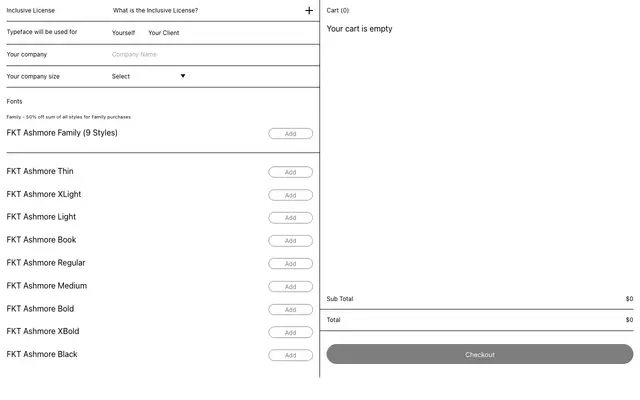Viewport: 640px width, 400px height.
Task: Add FKT Ashmore Family to cart
Action: point(291,133)
